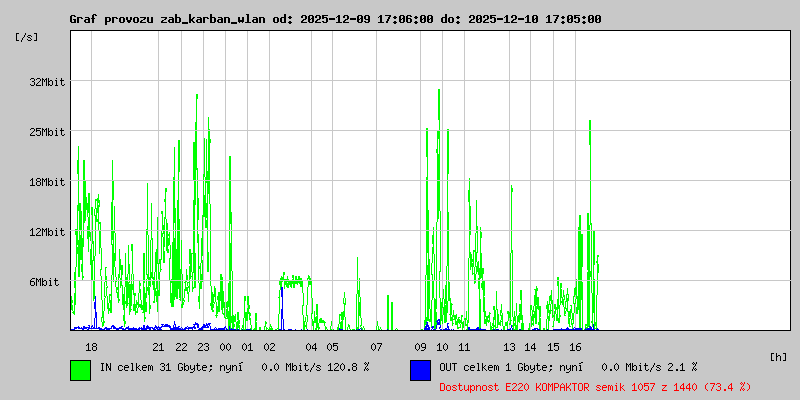Image resolution: width=800 pixels, height=400 pixels.
Task: Select hour 16 on the time axis
Action: [575, 347]
